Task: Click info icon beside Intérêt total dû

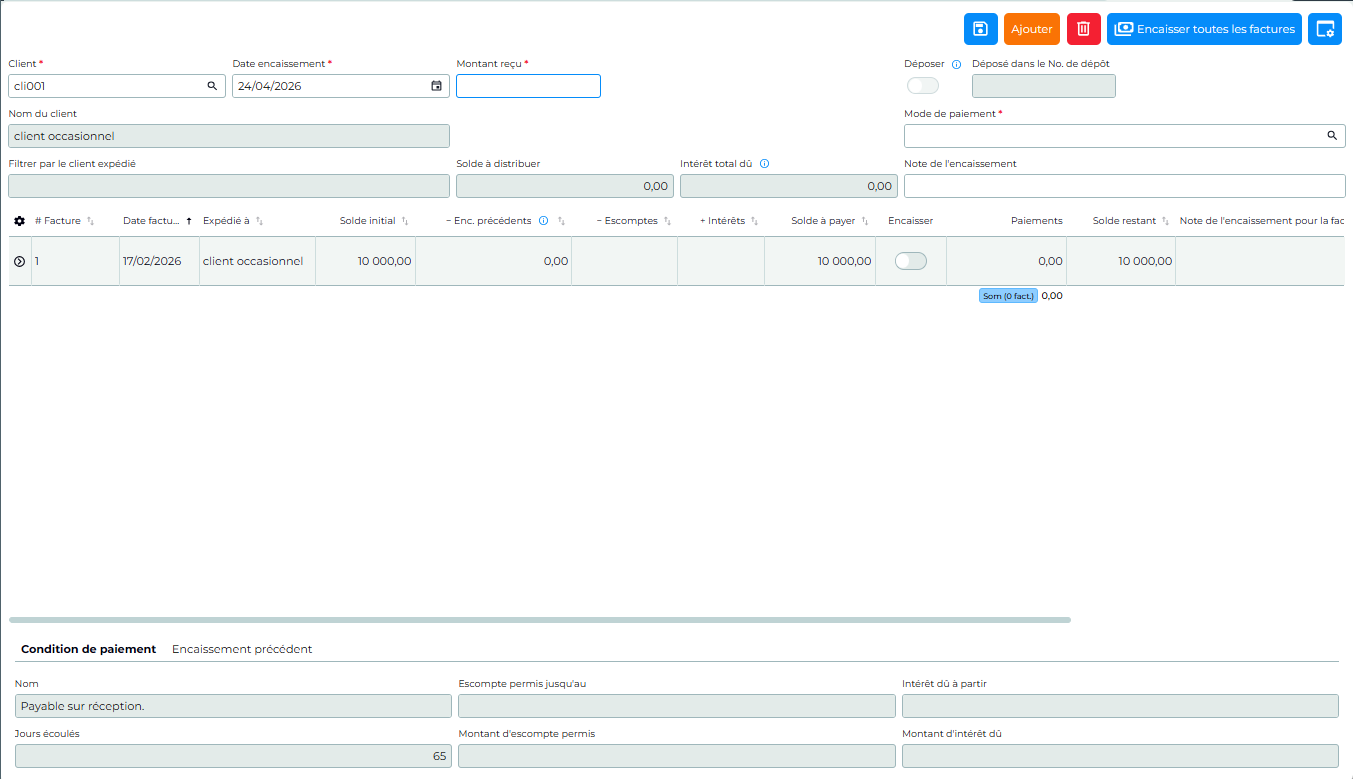Action: tap(764, 164)
